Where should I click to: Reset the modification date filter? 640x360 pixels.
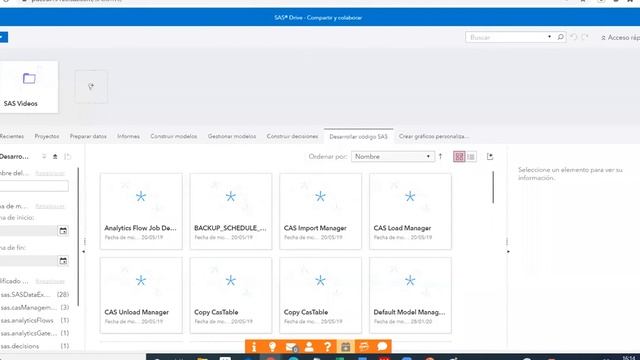[x=50, y=207]
